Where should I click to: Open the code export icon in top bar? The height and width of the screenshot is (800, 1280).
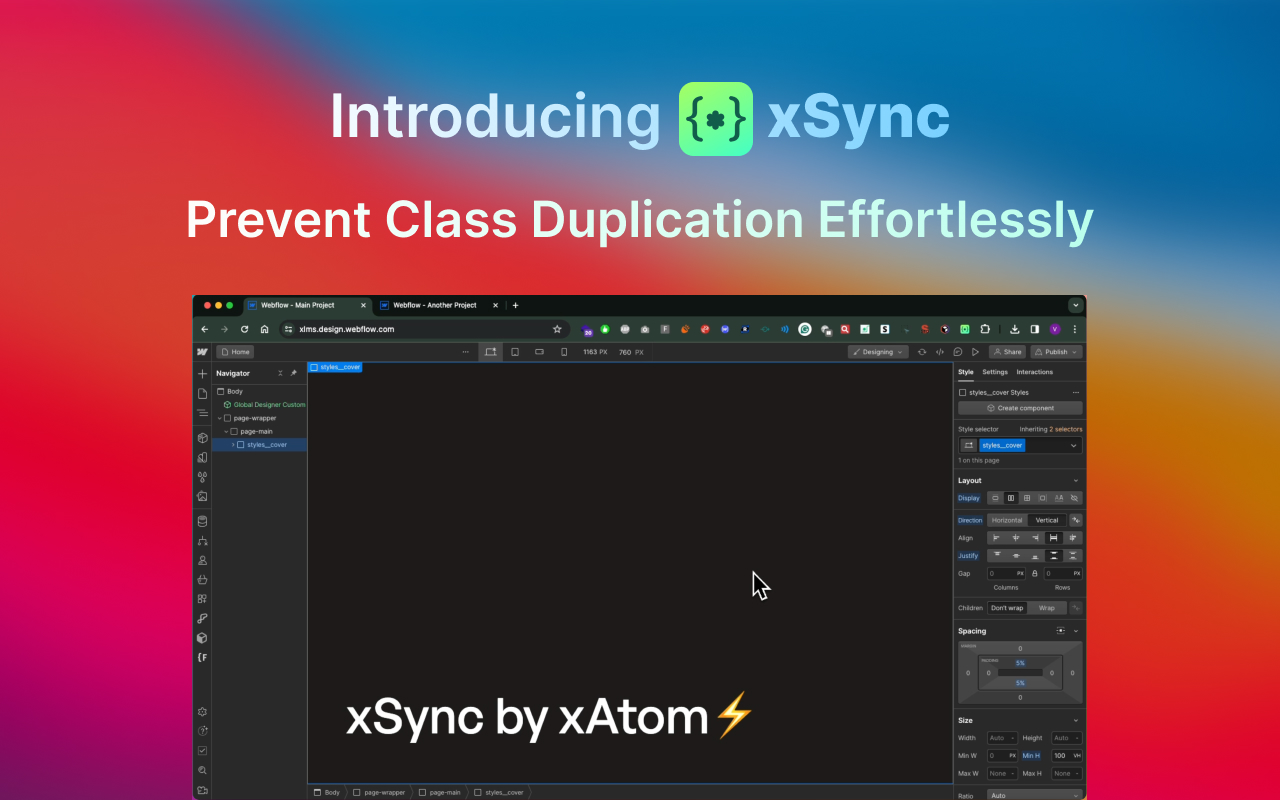(x=940, y=352)
